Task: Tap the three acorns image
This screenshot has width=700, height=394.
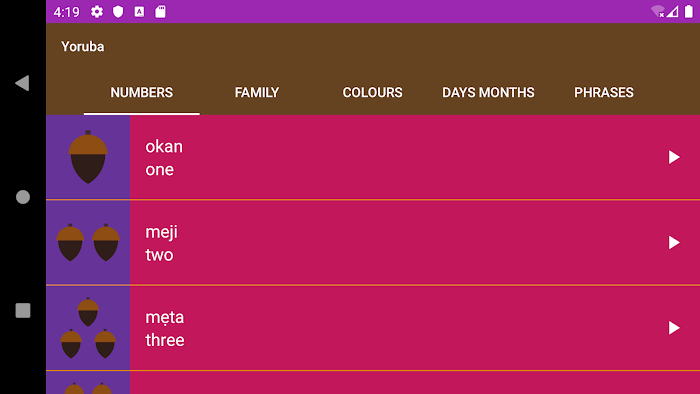Action: click(88, 328)
